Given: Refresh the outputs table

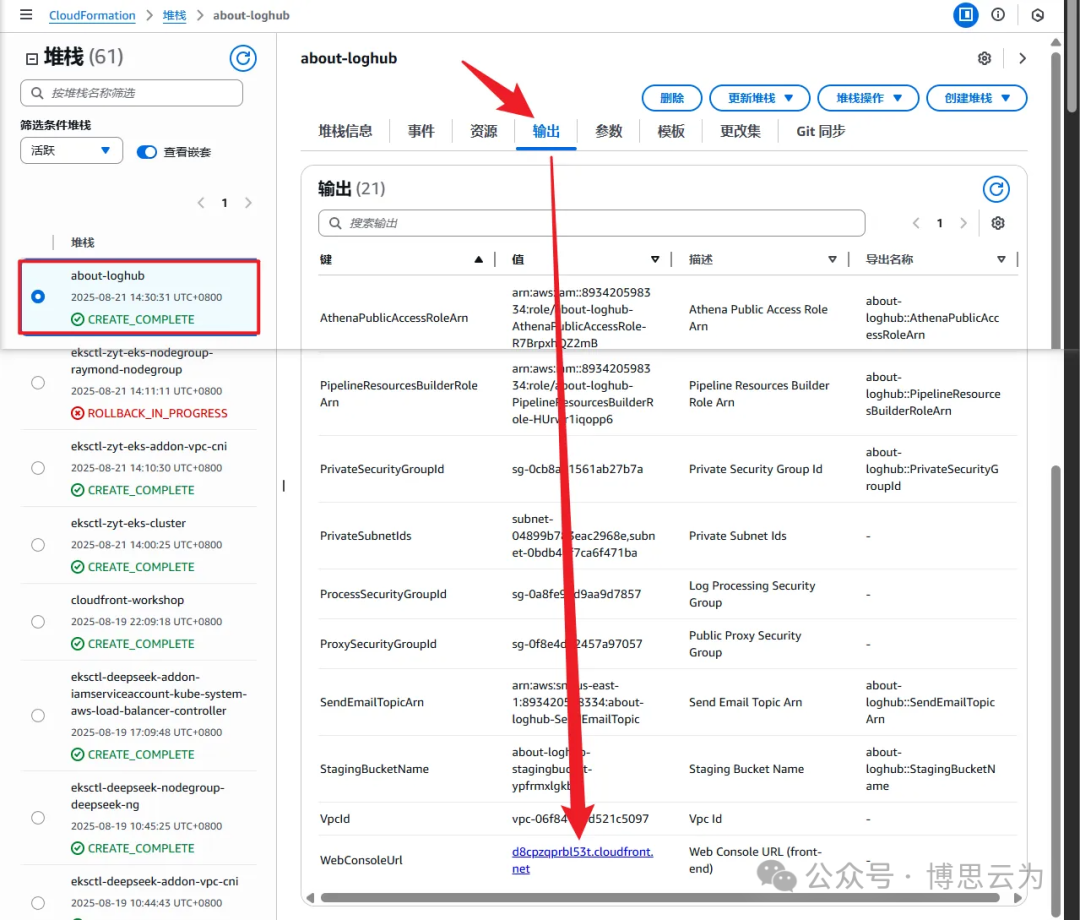Looking at the screenshot, I should (x=996, y=189).
